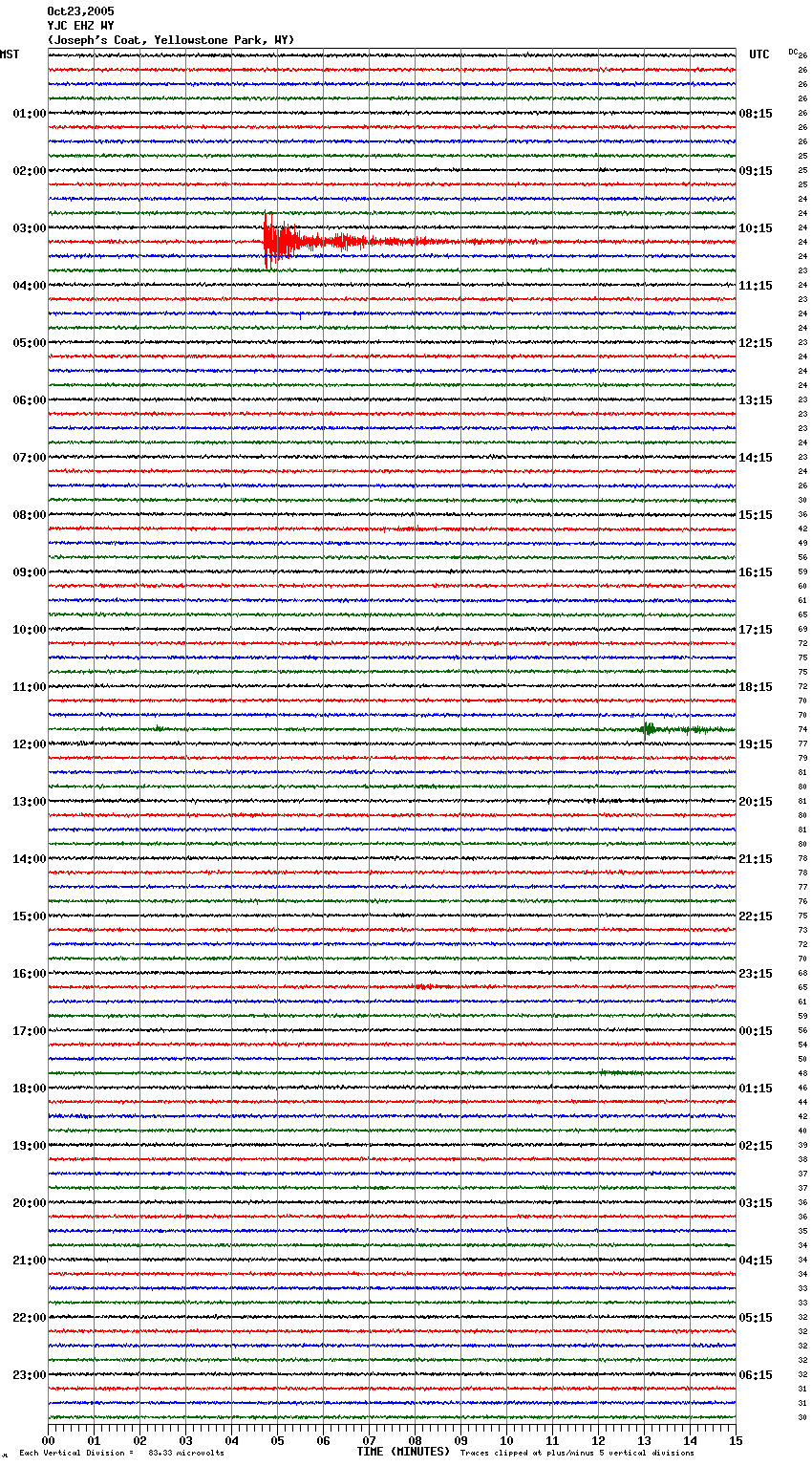Click minute 15 on the bottom axis
Viewport: 812px width, 1466px height.
736,1440
